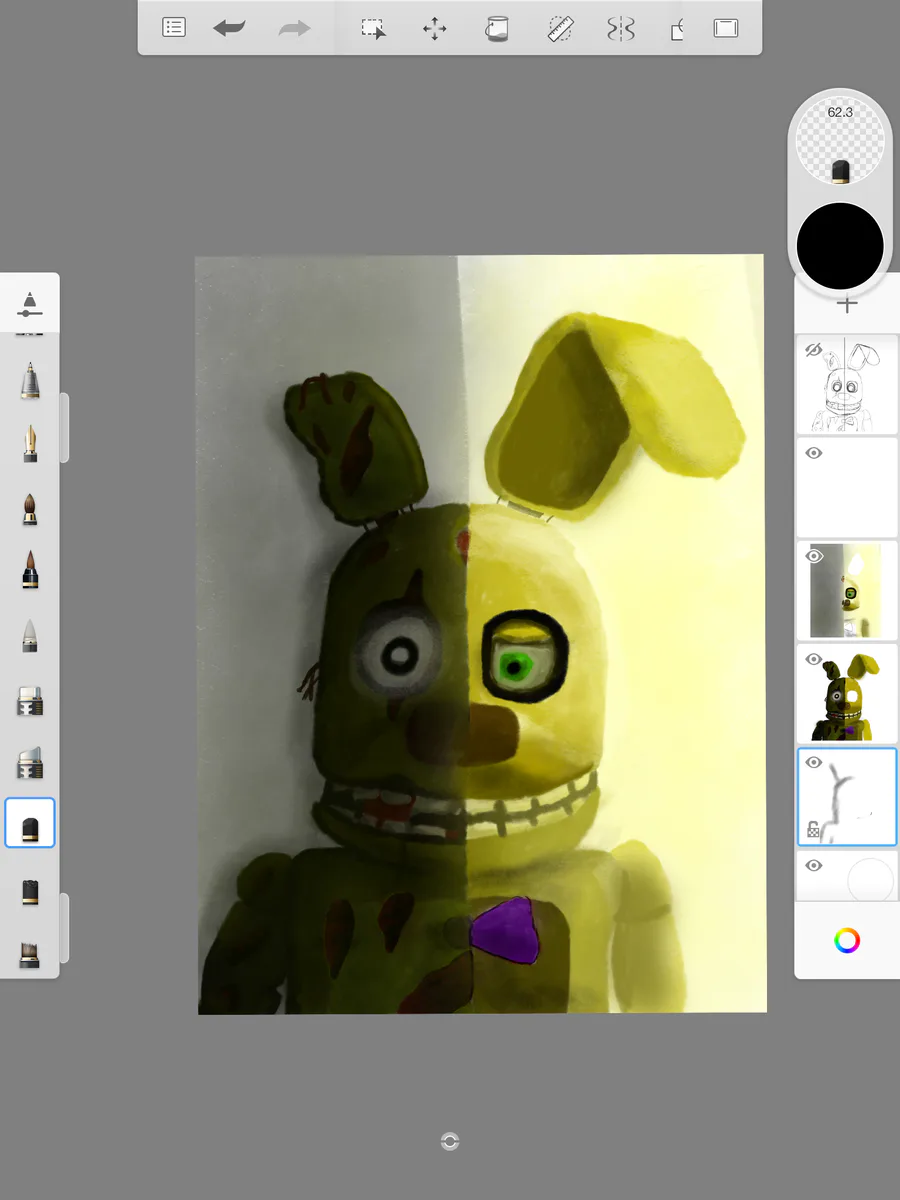
Task: Pick the mechanical pencil brush
Action: [30, 380]
